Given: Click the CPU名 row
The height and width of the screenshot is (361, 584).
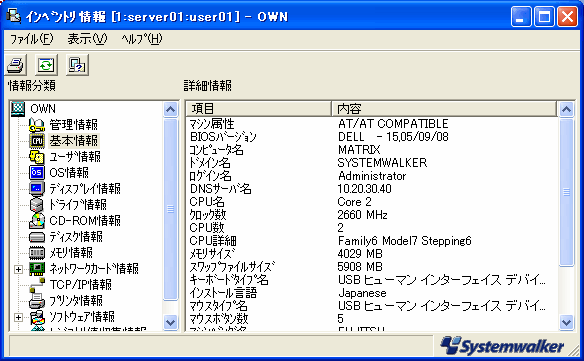Looking at the screenshot, I should [x=371, y=202].
